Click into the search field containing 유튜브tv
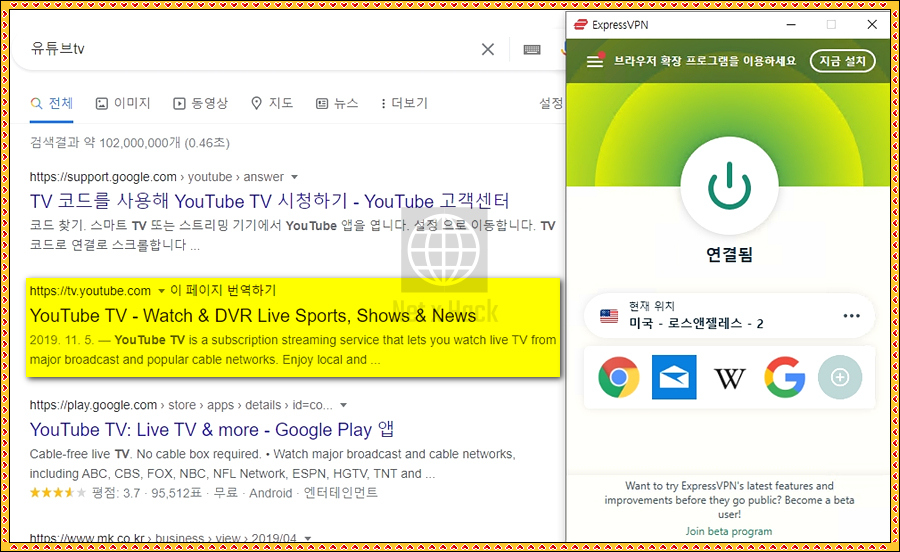The width and height of the screenshot is (900, 552). pos(253,49)
